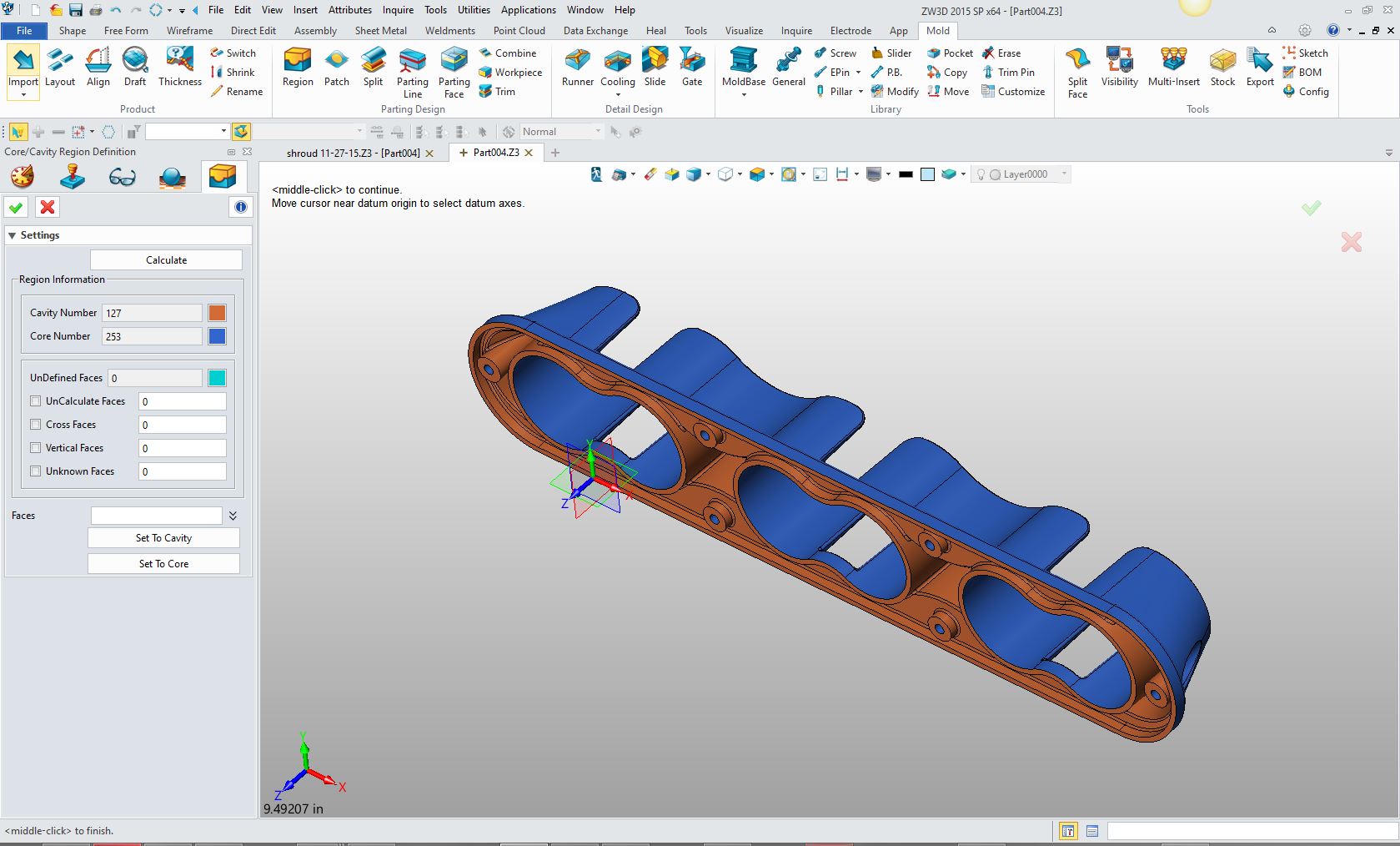This screenshot has width=1400, height=846.
Task: Open the Inquire menu in menu bar
Action: click(x=398, y=10)
